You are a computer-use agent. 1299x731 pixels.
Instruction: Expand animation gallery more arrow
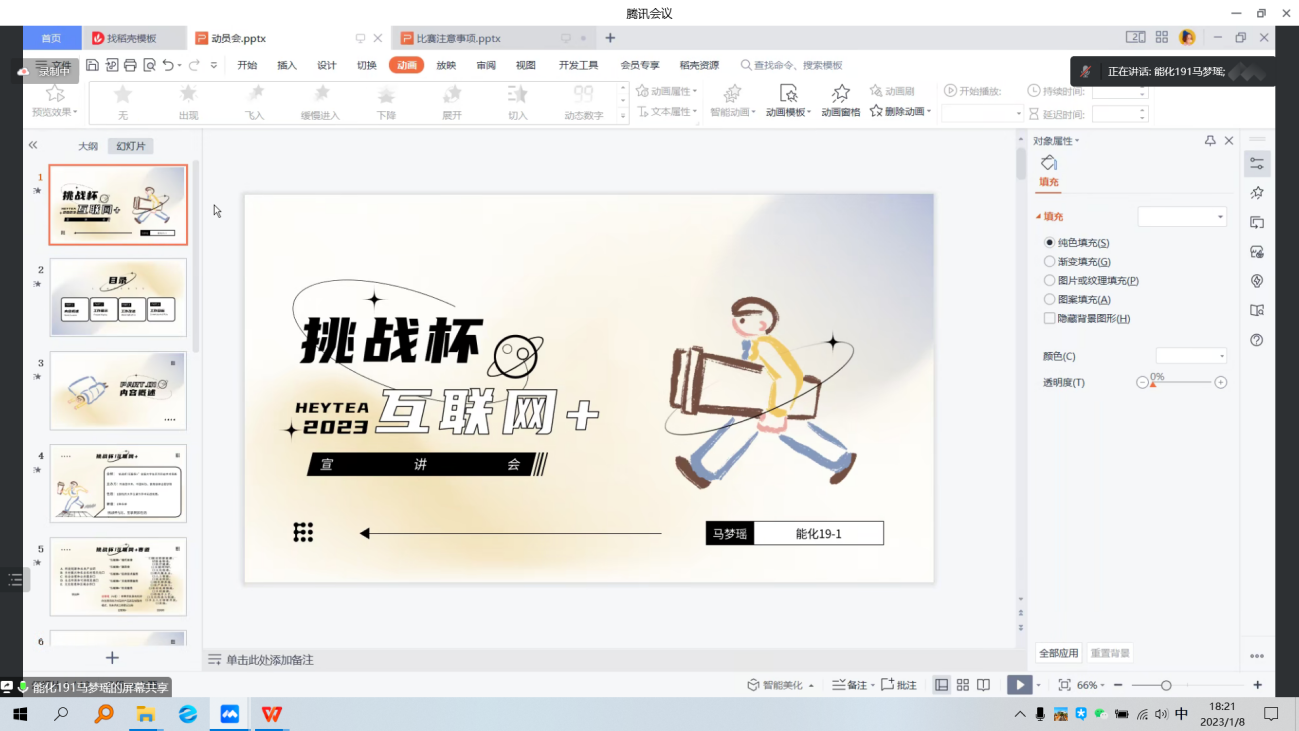(x=623, y=116)
